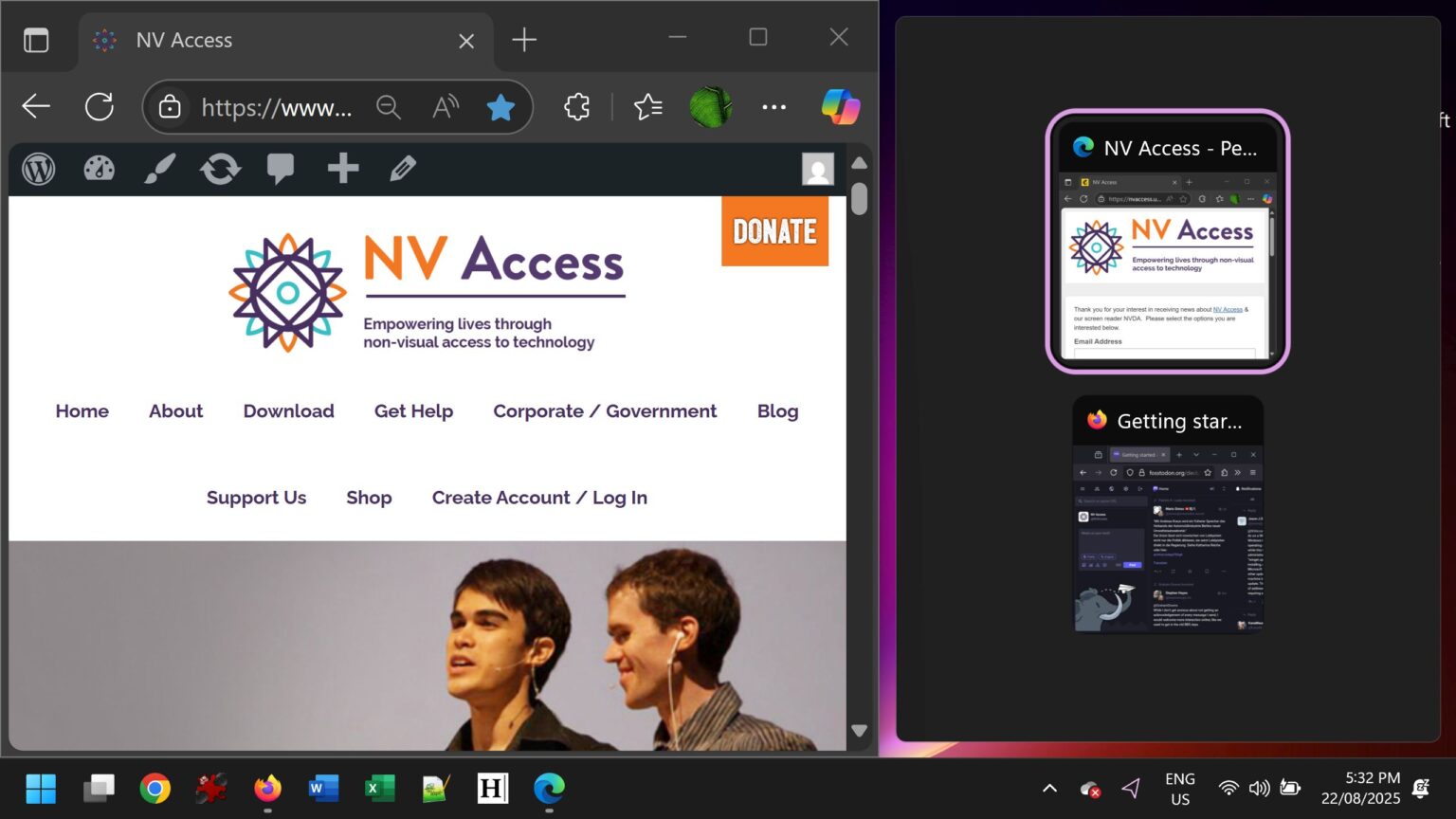This screenshot has width=1456, height=819.
Task: Select the Getting started Firefox window thumbnail
Action: click(1167, 517)
